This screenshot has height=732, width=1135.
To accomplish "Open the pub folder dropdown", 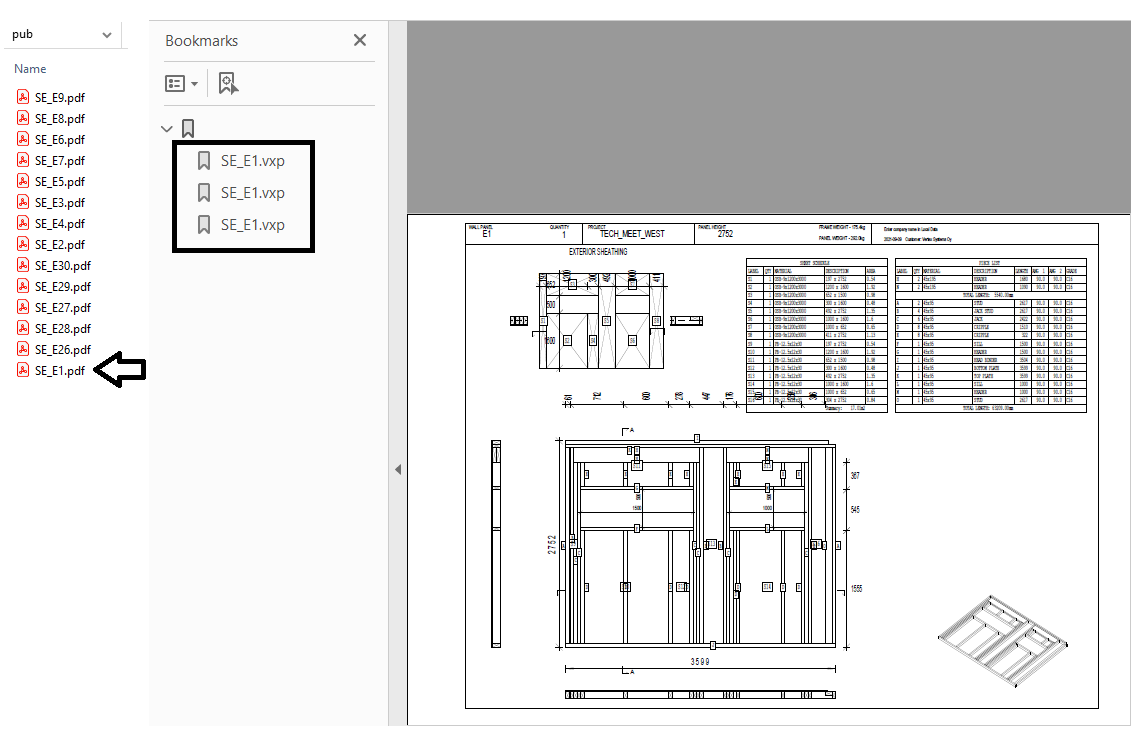I will [x=107, y=35].
